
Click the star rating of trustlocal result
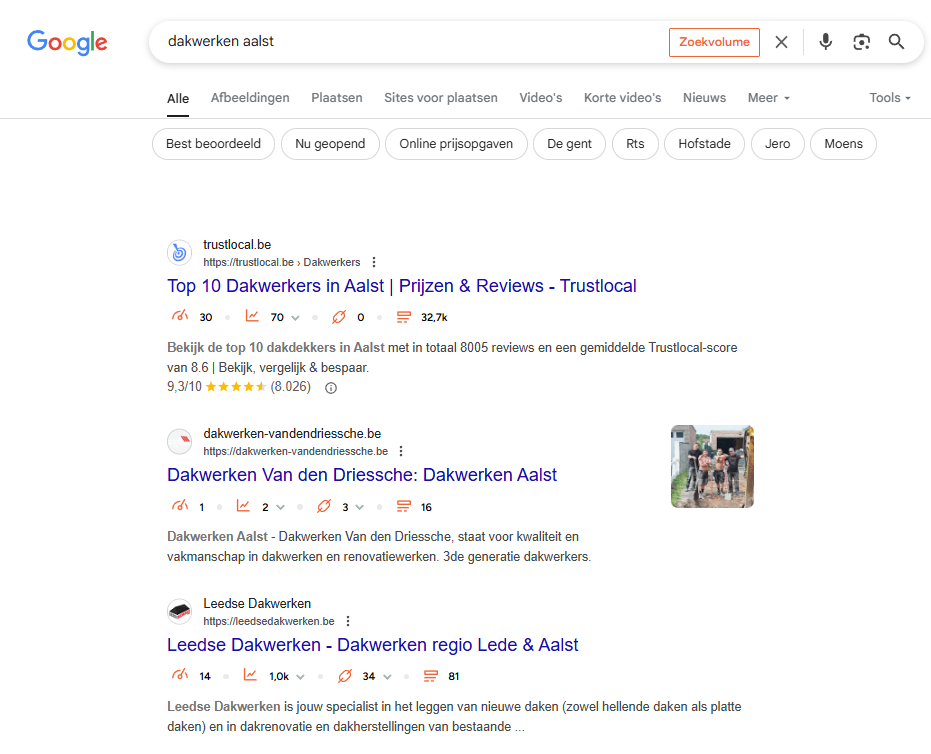coord(235,387)
